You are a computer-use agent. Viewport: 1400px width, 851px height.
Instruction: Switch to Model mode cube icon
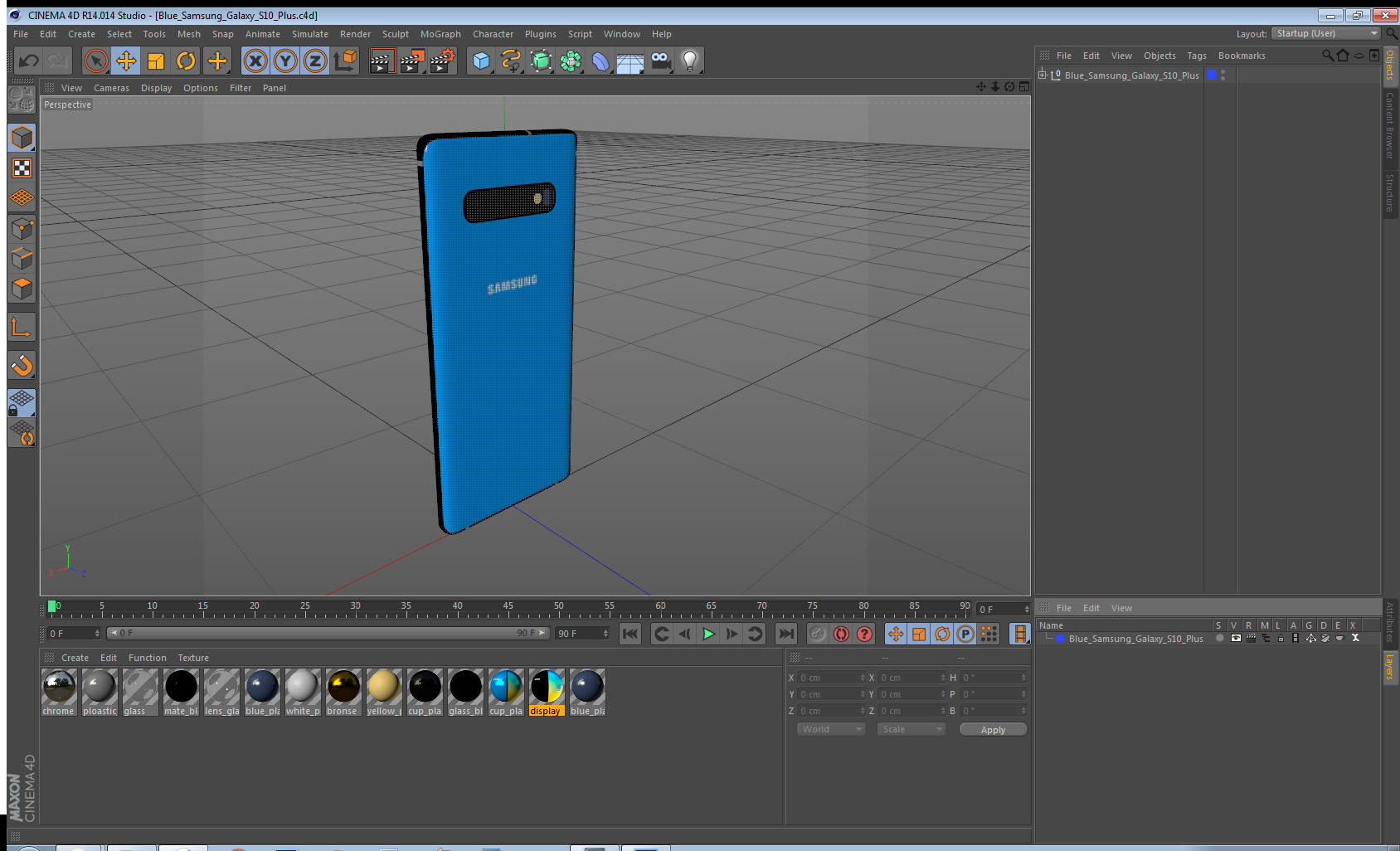[x=22, y=138]
